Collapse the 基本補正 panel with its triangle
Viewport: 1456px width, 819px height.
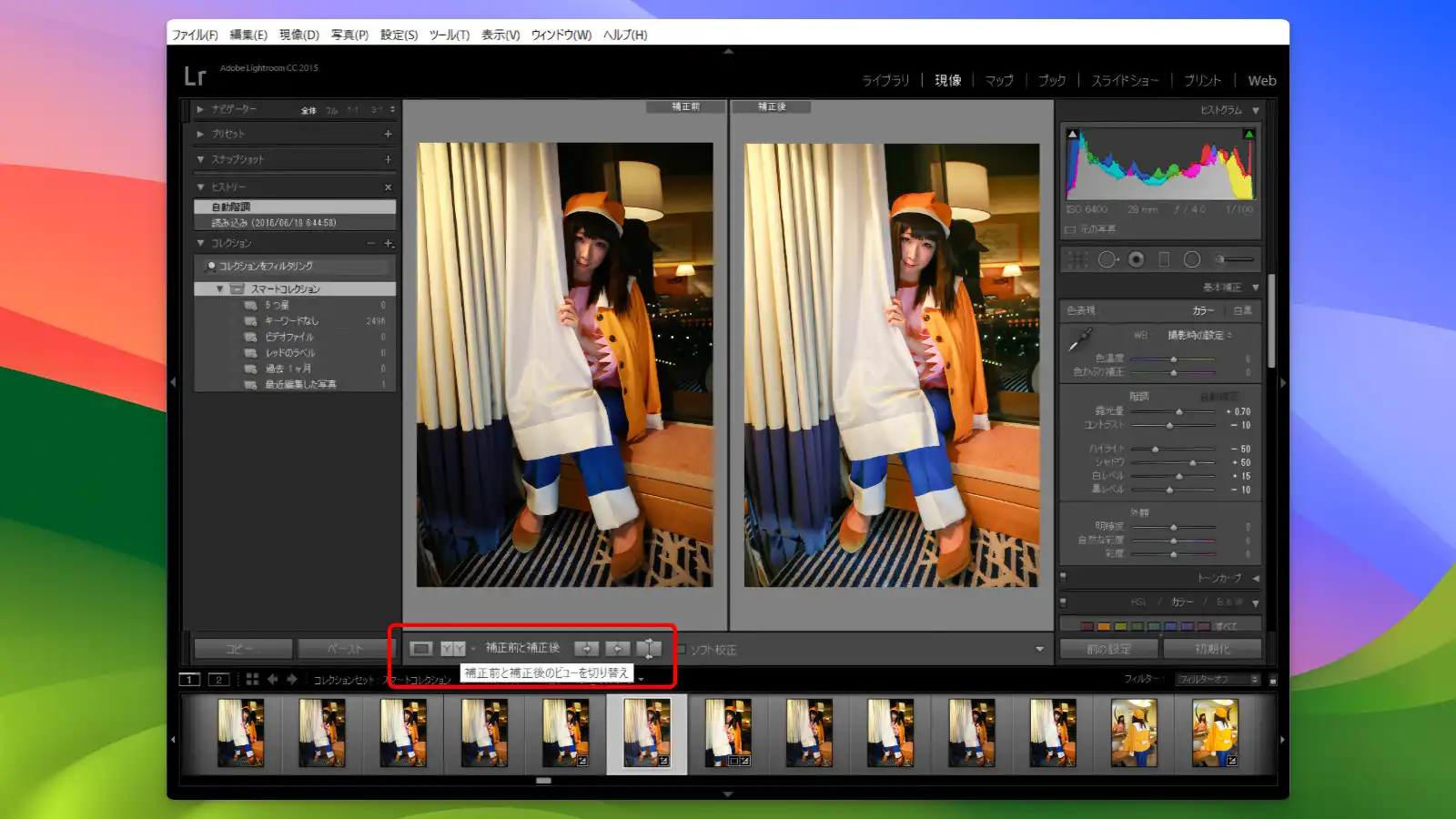[x=1257, y=286]
